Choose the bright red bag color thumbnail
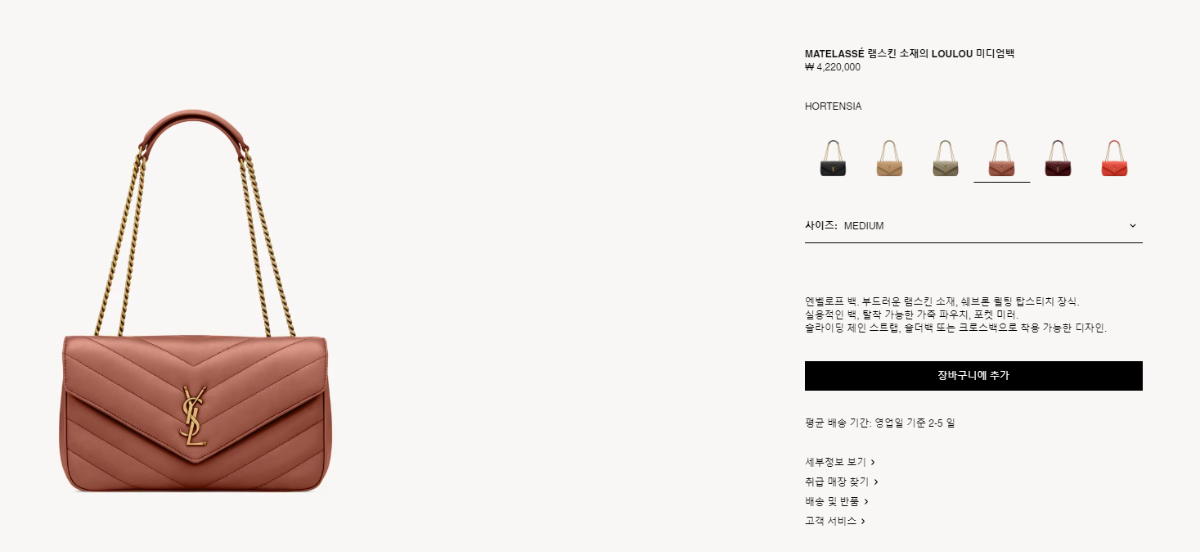 pos(1114,158)
